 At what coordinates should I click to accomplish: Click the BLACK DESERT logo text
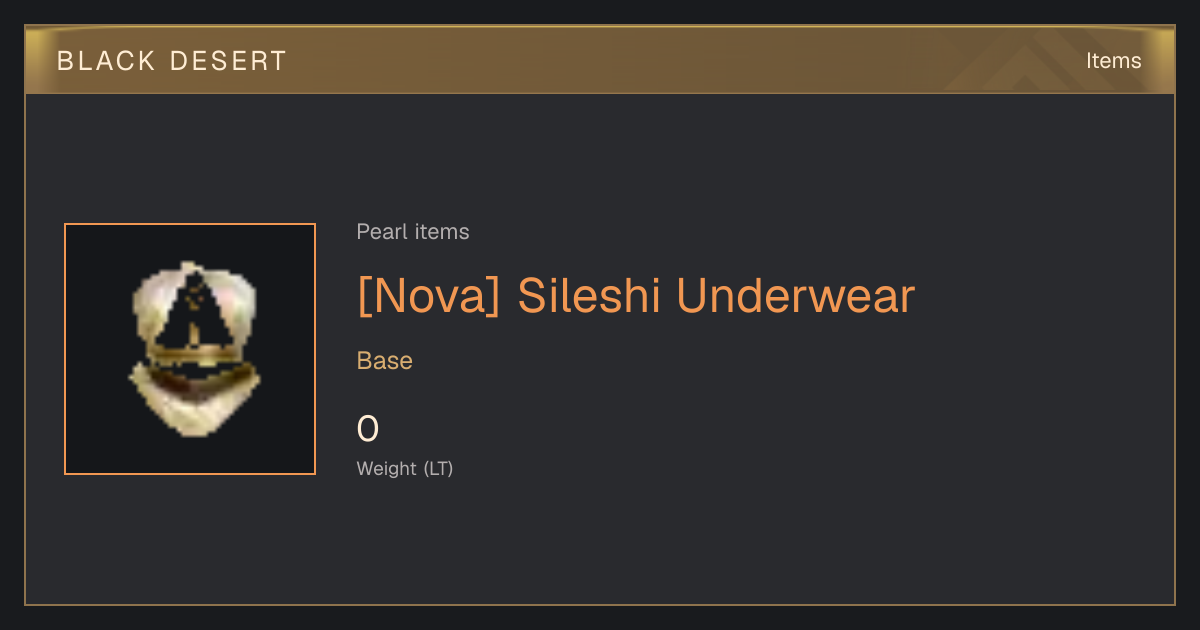172,61
